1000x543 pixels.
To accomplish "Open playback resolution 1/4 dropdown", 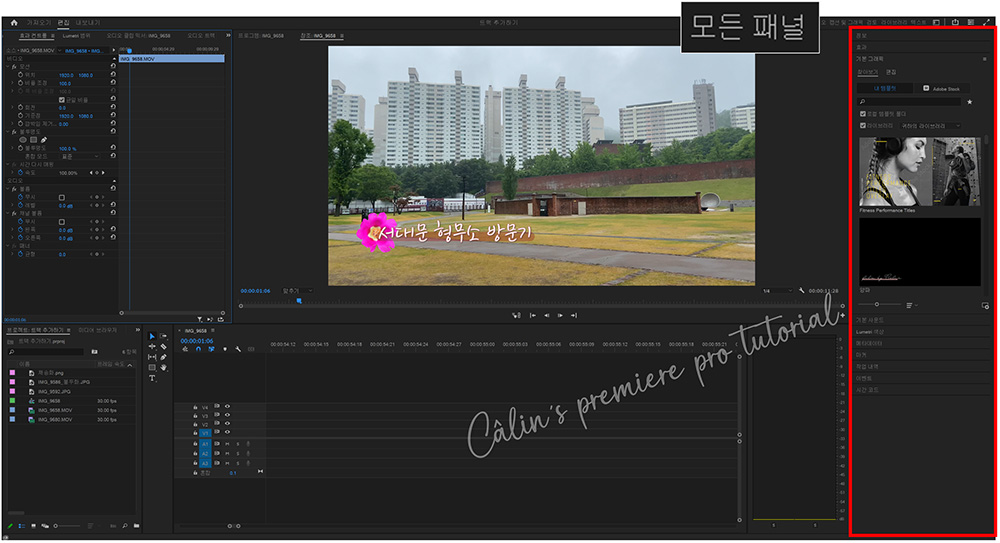I will (777, 291).
